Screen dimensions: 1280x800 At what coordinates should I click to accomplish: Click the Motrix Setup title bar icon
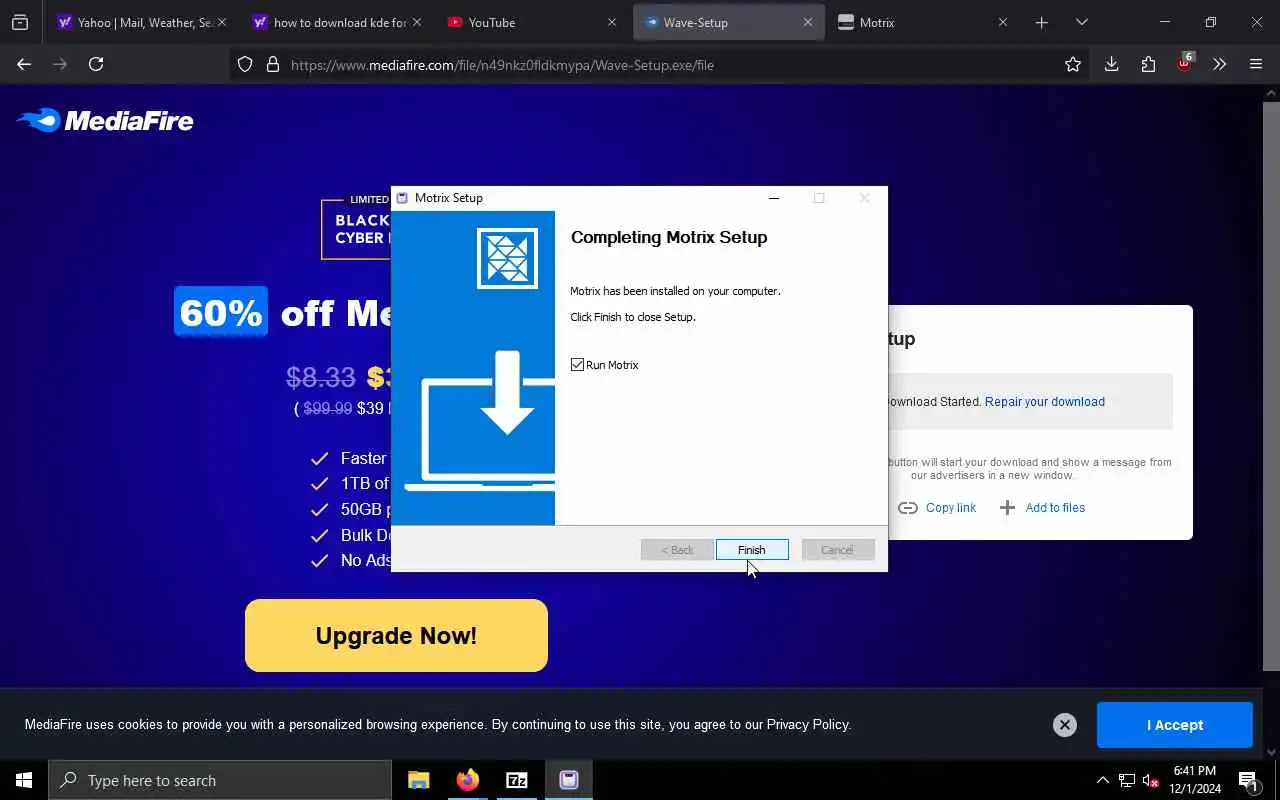(x=402, y=198)
